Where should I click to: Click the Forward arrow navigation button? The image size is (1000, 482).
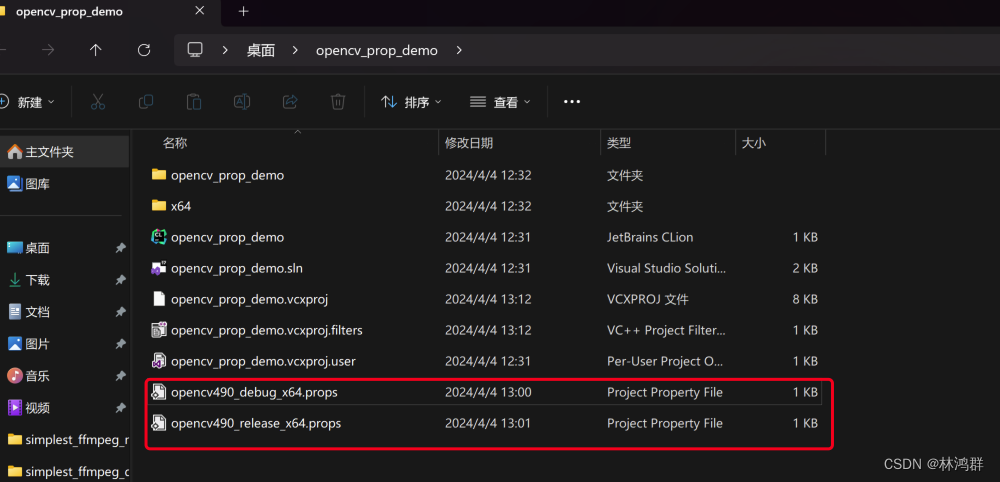click(48, 50)
